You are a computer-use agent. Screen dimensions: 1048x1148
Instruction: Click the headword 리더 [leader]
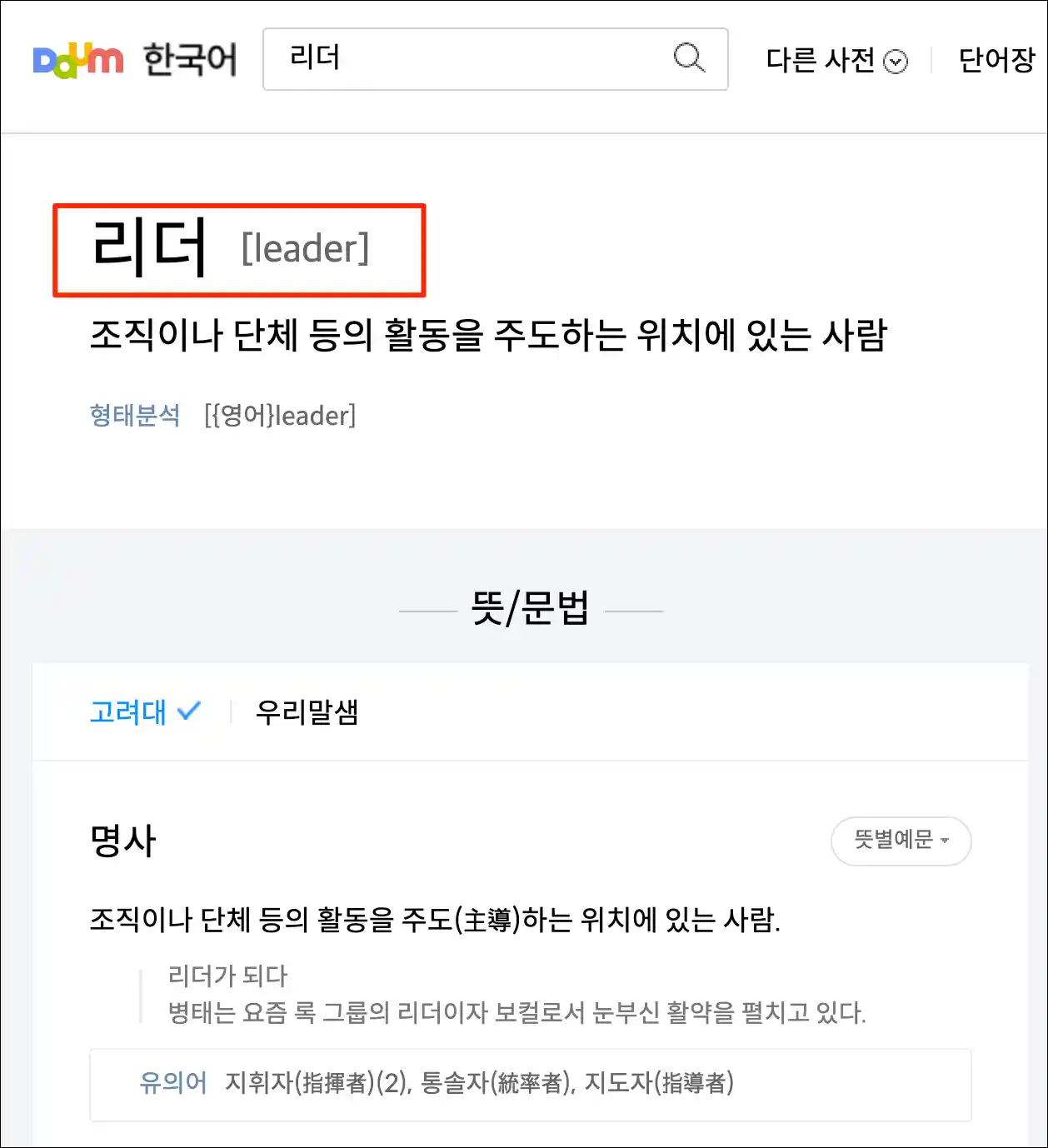pos(231,248)
